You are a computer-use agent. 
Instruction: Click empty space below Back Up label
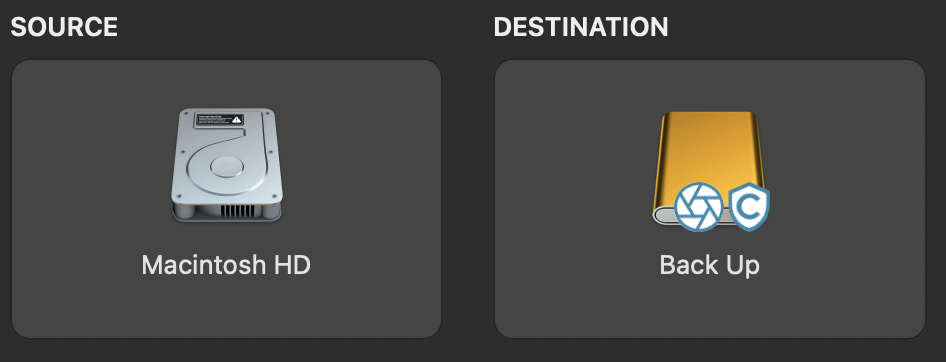tap(710, 309)
